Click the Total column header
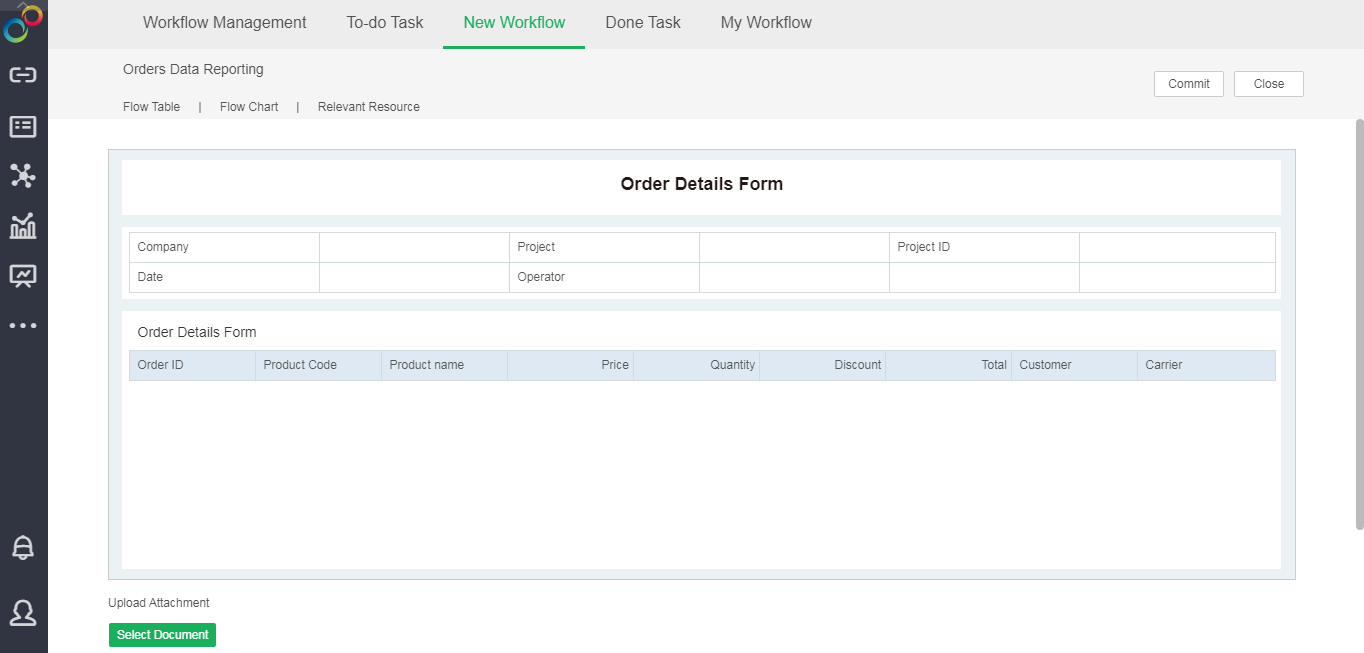This screenshot has width=1364, height=653. [948, 365]
